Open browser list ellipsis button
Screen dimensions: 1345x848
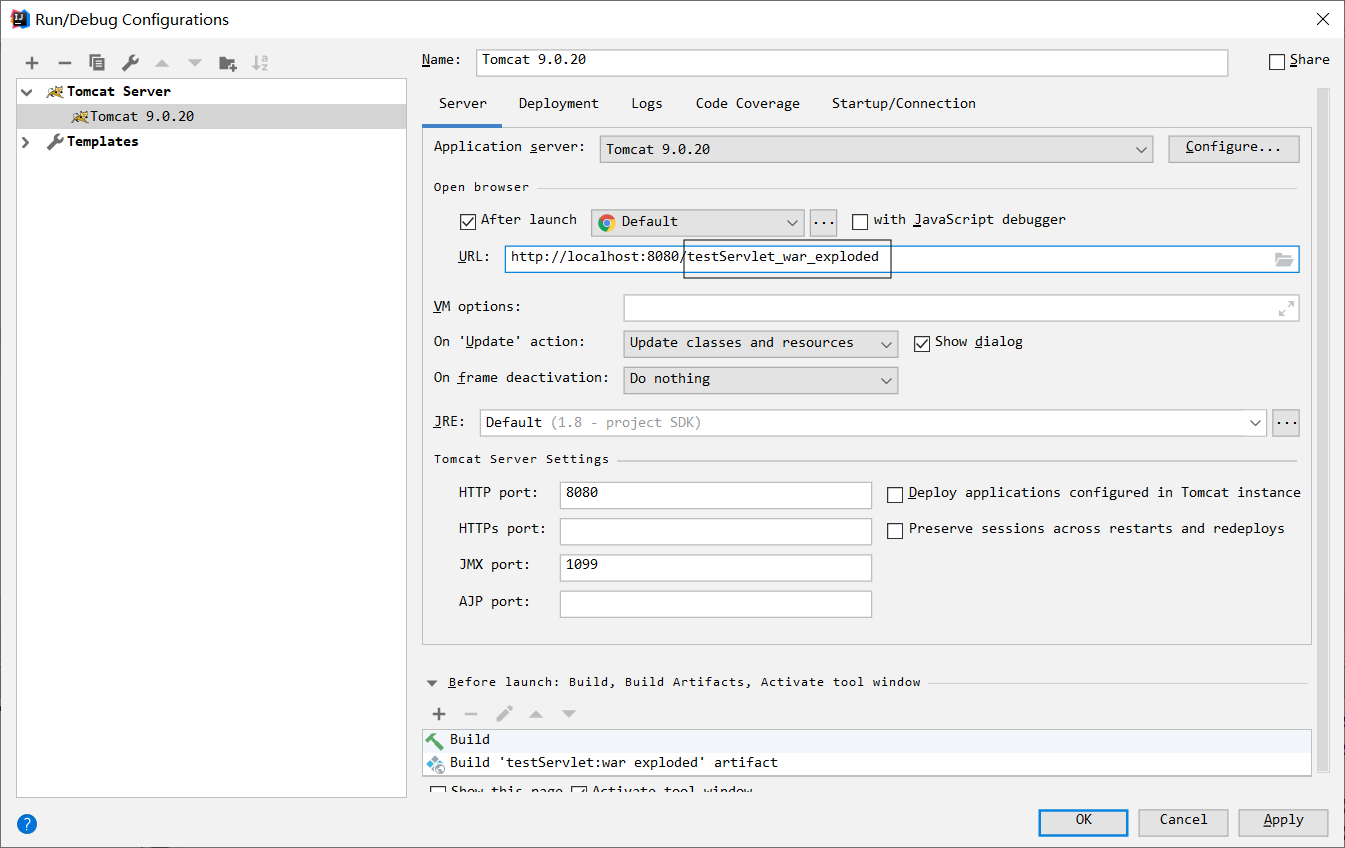coord(823,222)
